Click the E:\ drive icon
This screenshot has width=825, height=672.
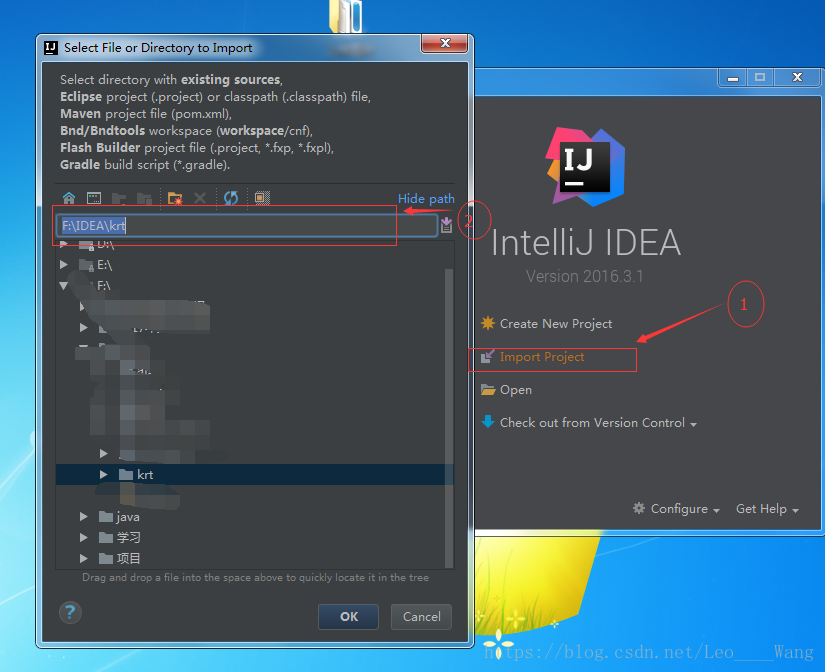[x=86, y=265]
